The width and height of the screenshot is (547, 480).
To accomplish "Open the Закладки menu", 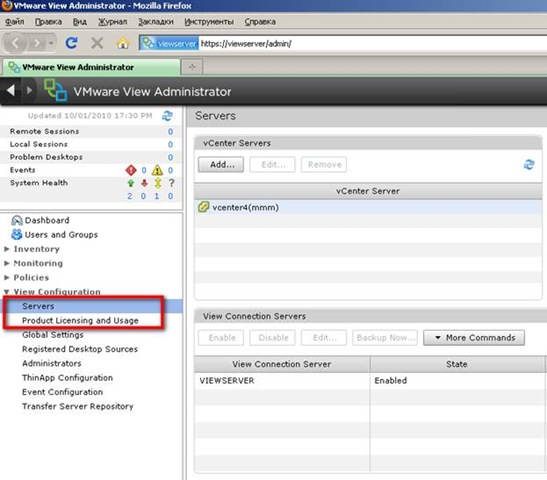I will [x=156, y=22].
